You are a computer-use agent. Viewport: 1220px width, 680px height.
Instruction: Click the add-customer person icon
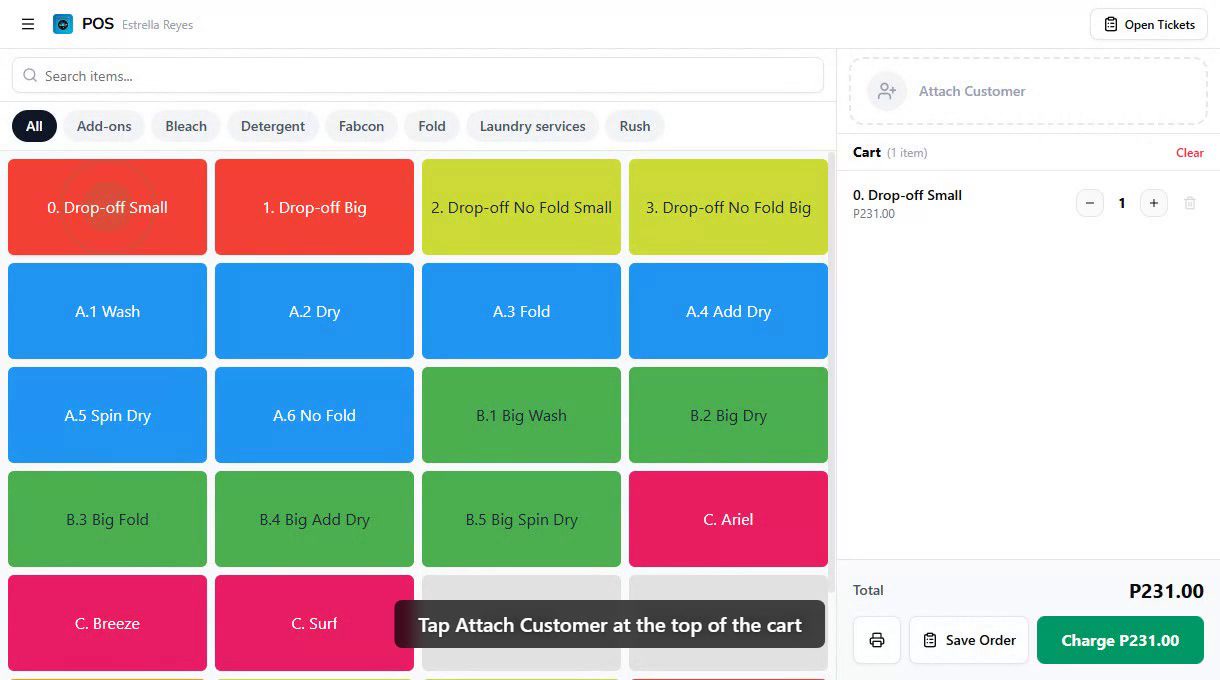tap(887, 91)
